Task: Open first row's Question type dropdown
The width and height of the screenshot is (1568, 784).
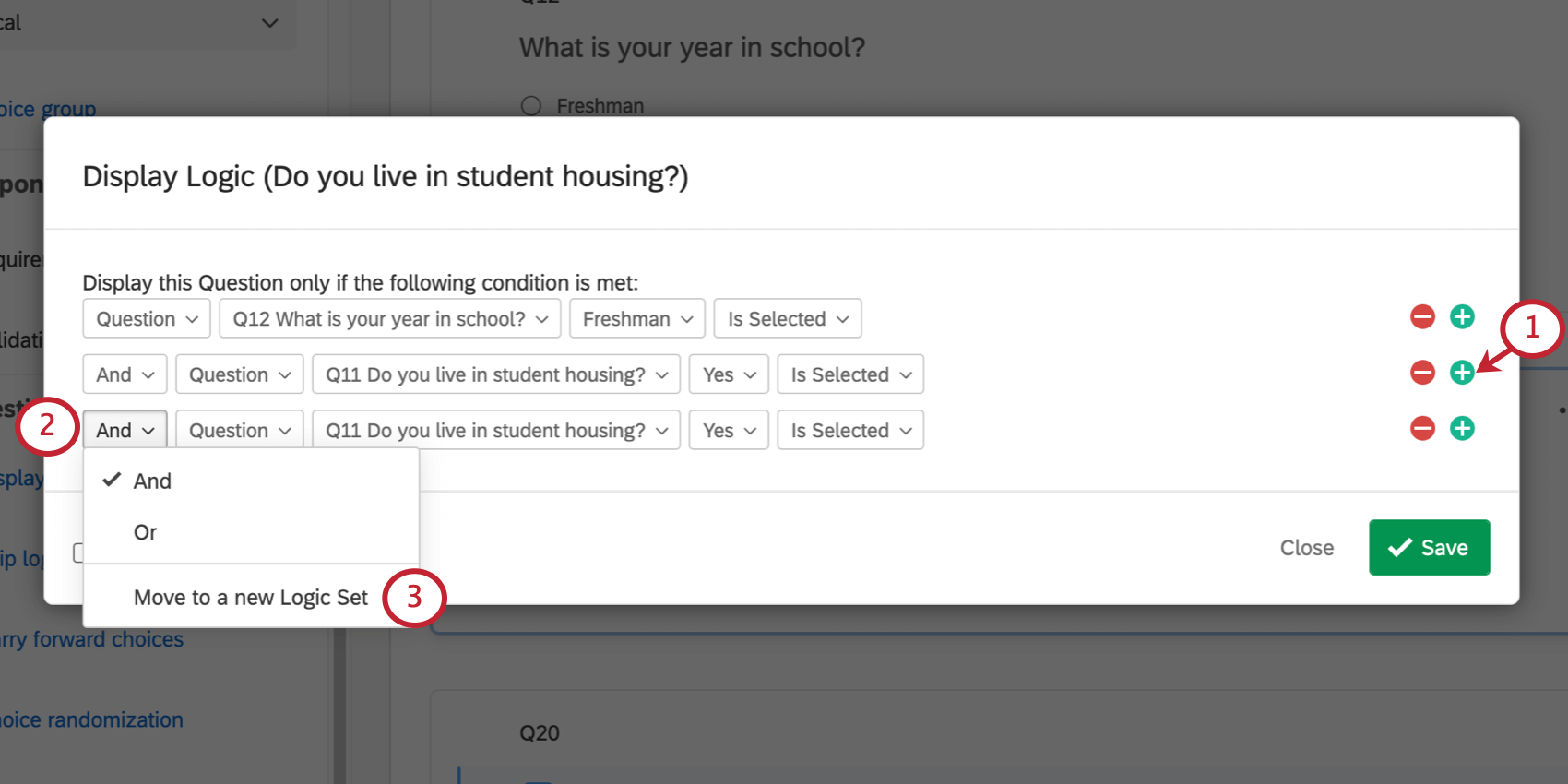Action: pos(147,319)
